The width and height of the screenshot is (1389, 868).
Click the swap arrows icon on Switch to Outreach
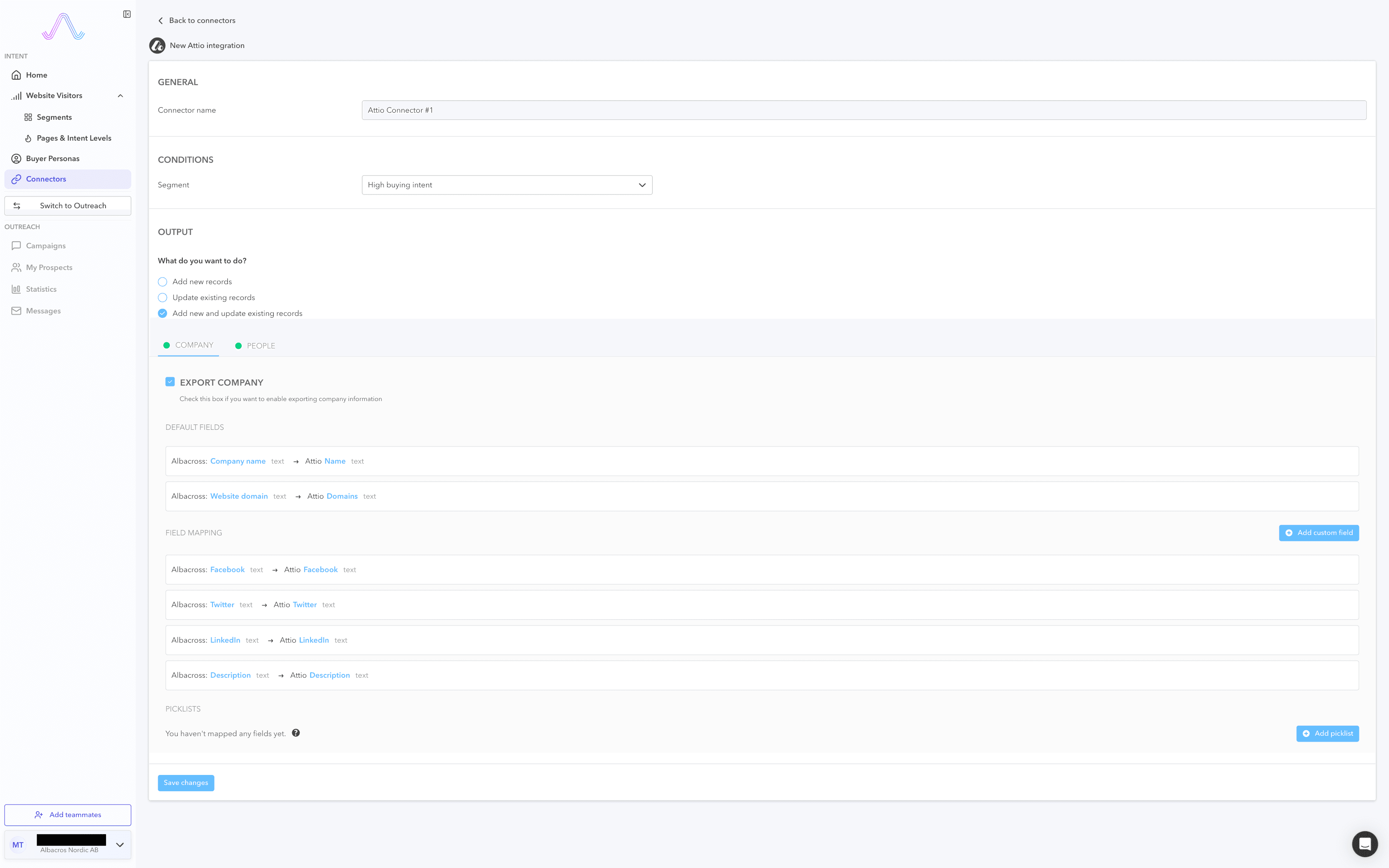[x=17, y=205]
